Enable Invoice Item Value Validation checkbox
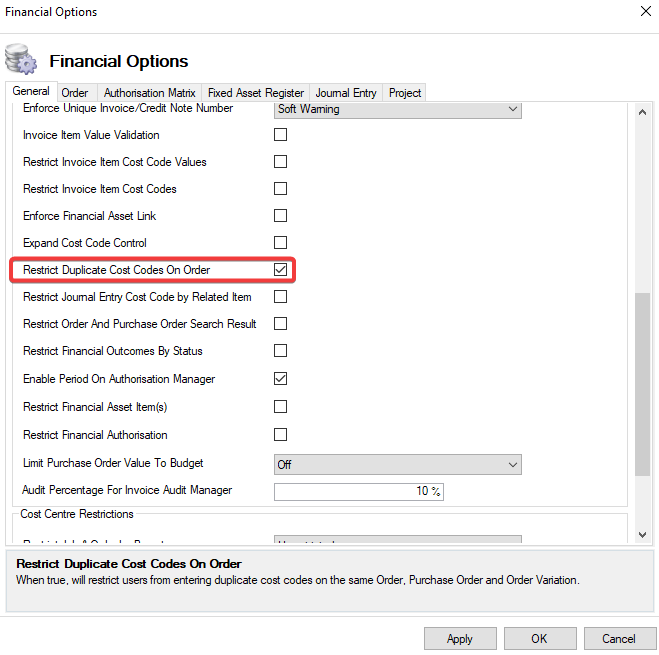This screenshot has height=655, width=659. tap(280, 135)
